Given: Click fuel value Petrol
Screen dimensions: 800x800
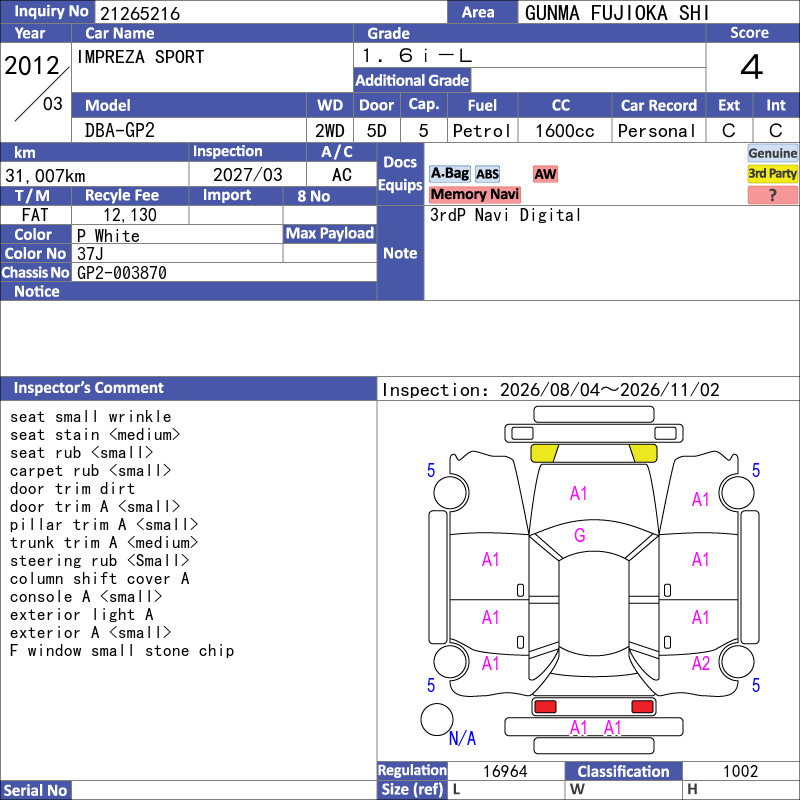Looking at the screenshot, I should [x=482, y=131].
